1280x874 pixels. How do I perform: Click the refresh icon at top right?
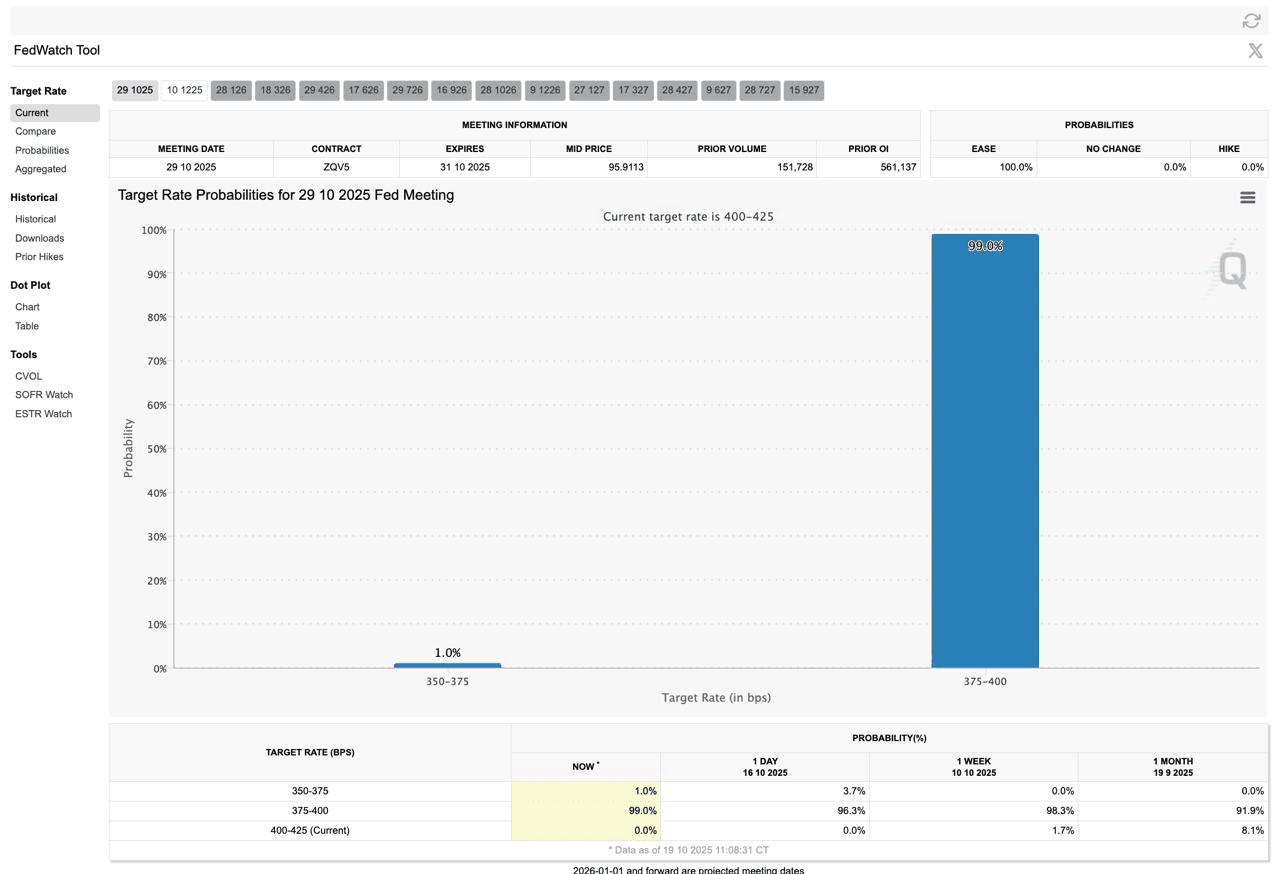tap(1251, 21)
